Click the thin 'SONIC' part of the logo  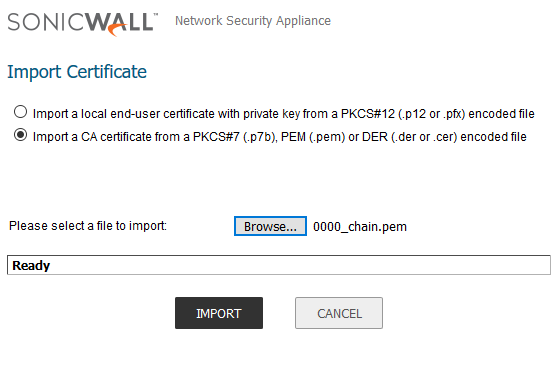[46, 22]
